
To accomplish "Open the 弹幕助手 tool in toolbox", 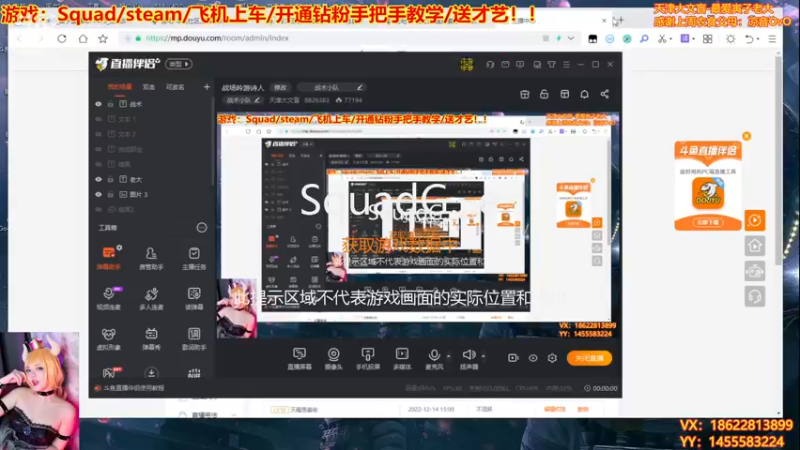I will (x=109, y=258).
